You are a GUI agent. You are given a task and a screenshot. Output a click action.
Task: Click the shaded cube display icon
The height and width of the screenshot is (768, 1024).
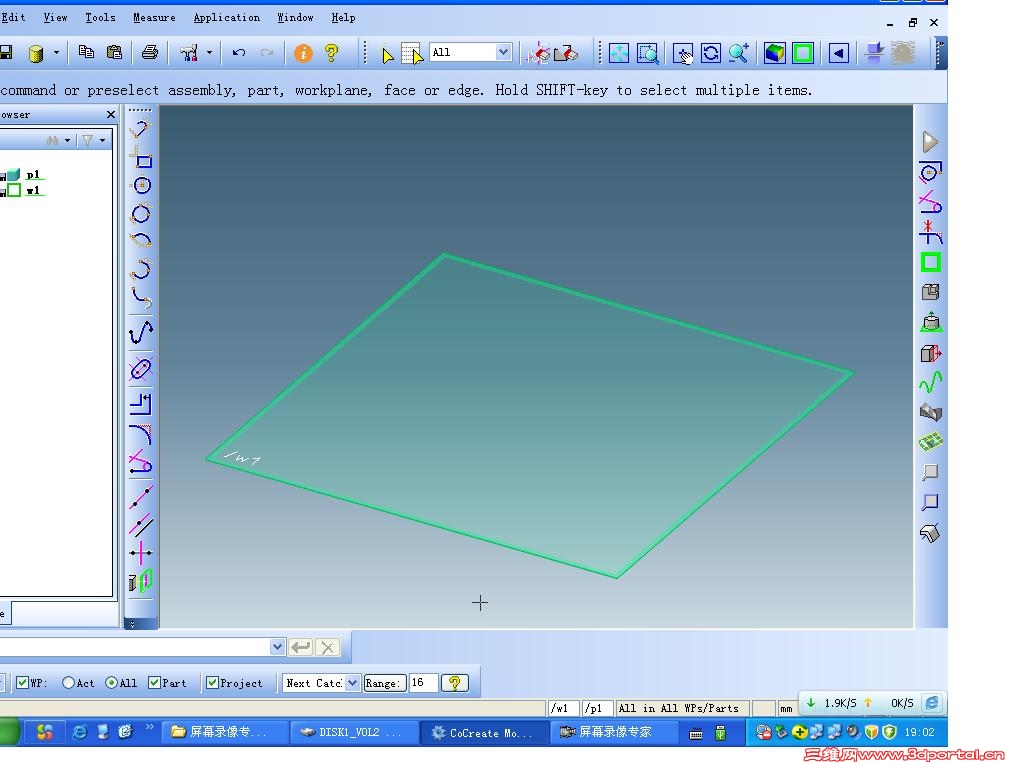tap(775, 53)
